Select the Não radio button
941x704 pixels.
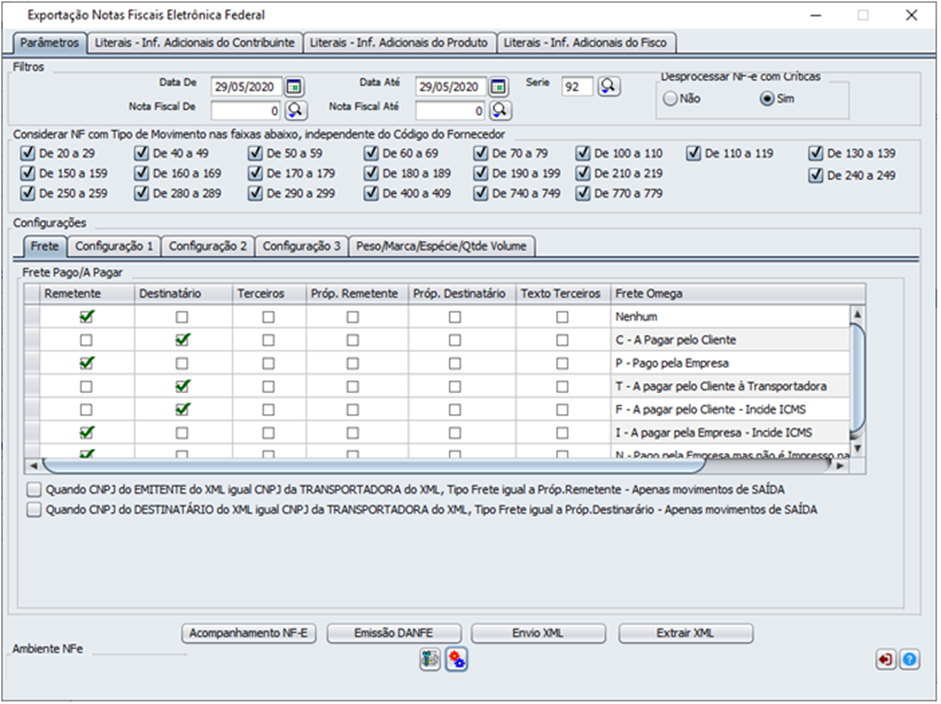[x=670, y=99]
